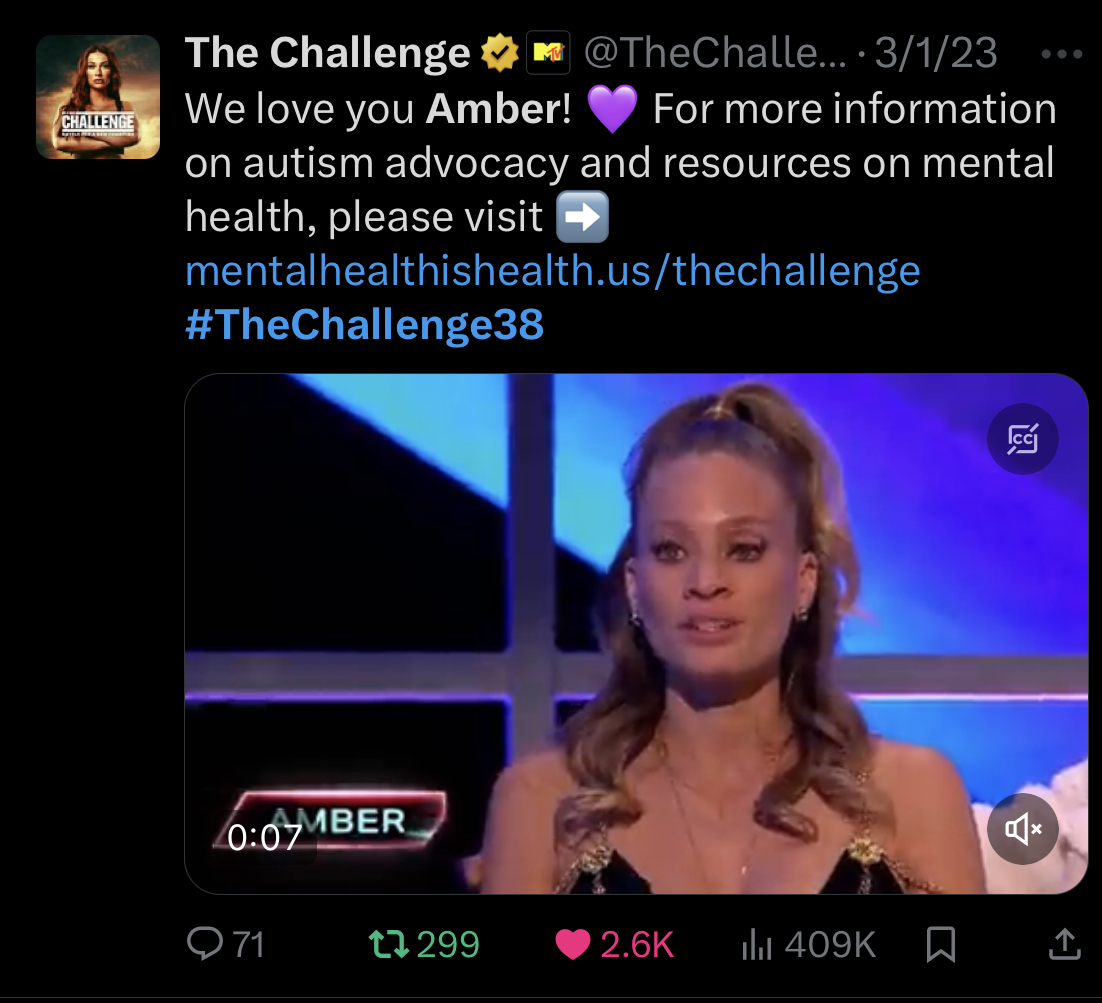This screenshot has width=1102, height=1003.
Task: Click the gold verified badge
Action: (499, 53)
